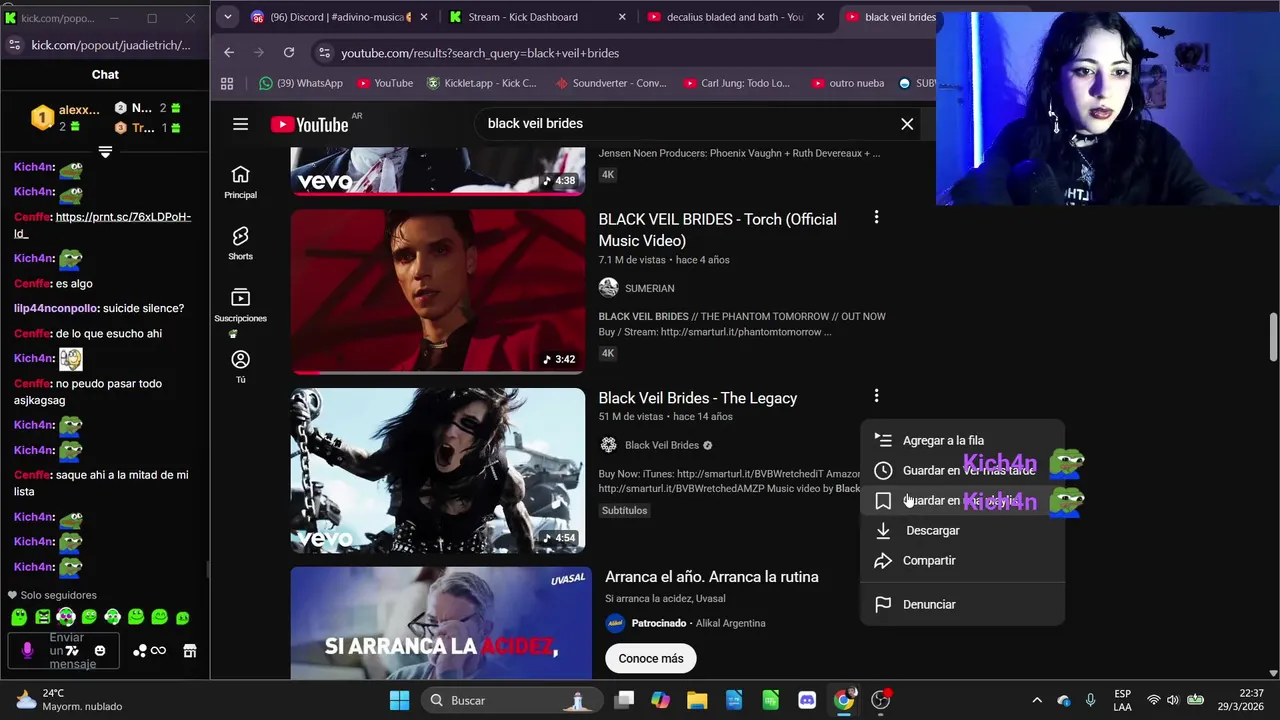Close the Discord browser tab
This screenshot has width=1280, height=720.
click(x=423, y=17)
